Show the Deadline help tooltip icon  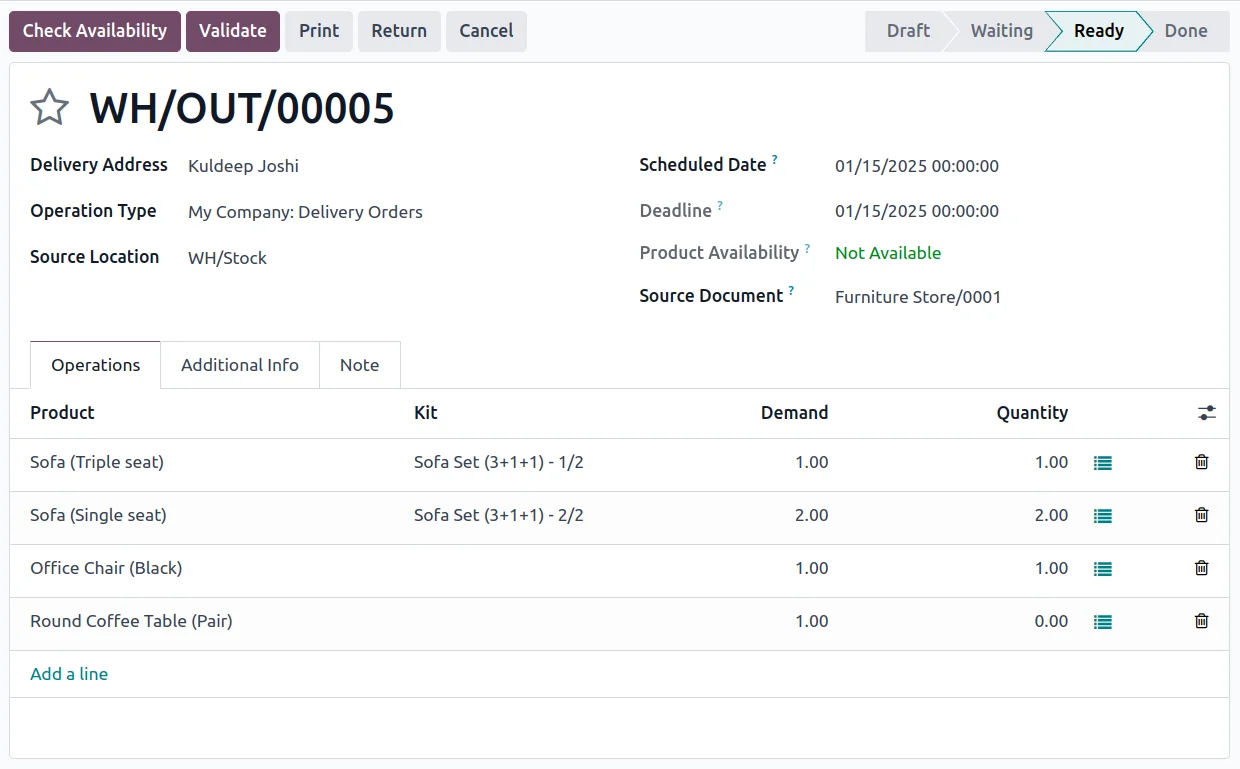[720, 206]
